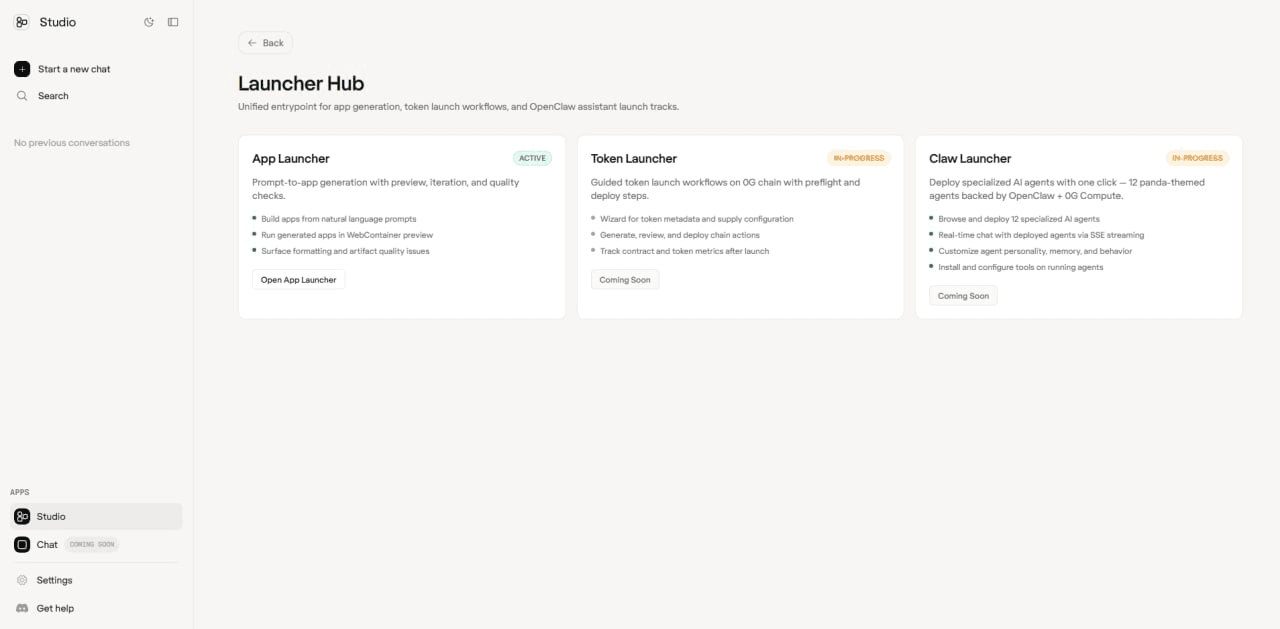Image resolution: width=1280 pixels, height=629 pixels.
Task: Click the Discord icon next to Get help
Action: pos(22,608)
